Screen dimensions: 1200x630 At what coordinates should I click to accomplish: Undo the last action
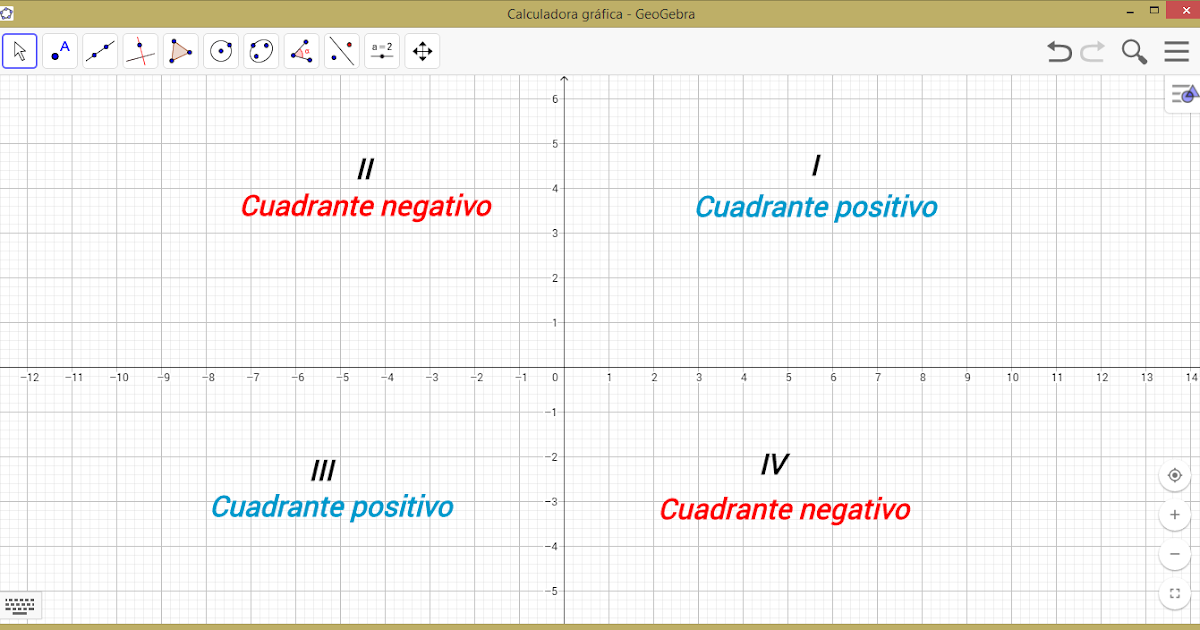[1058, 51]
